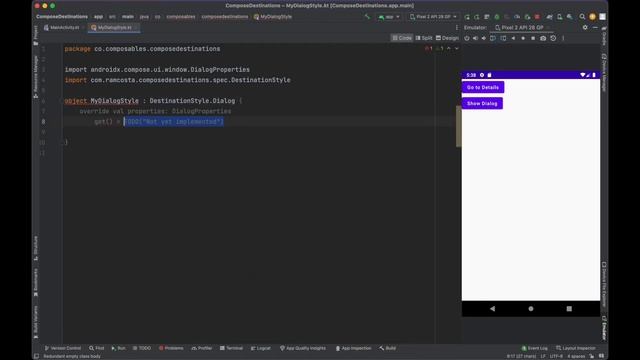Click the emulator rotate left icon

[x=493, y=38]
